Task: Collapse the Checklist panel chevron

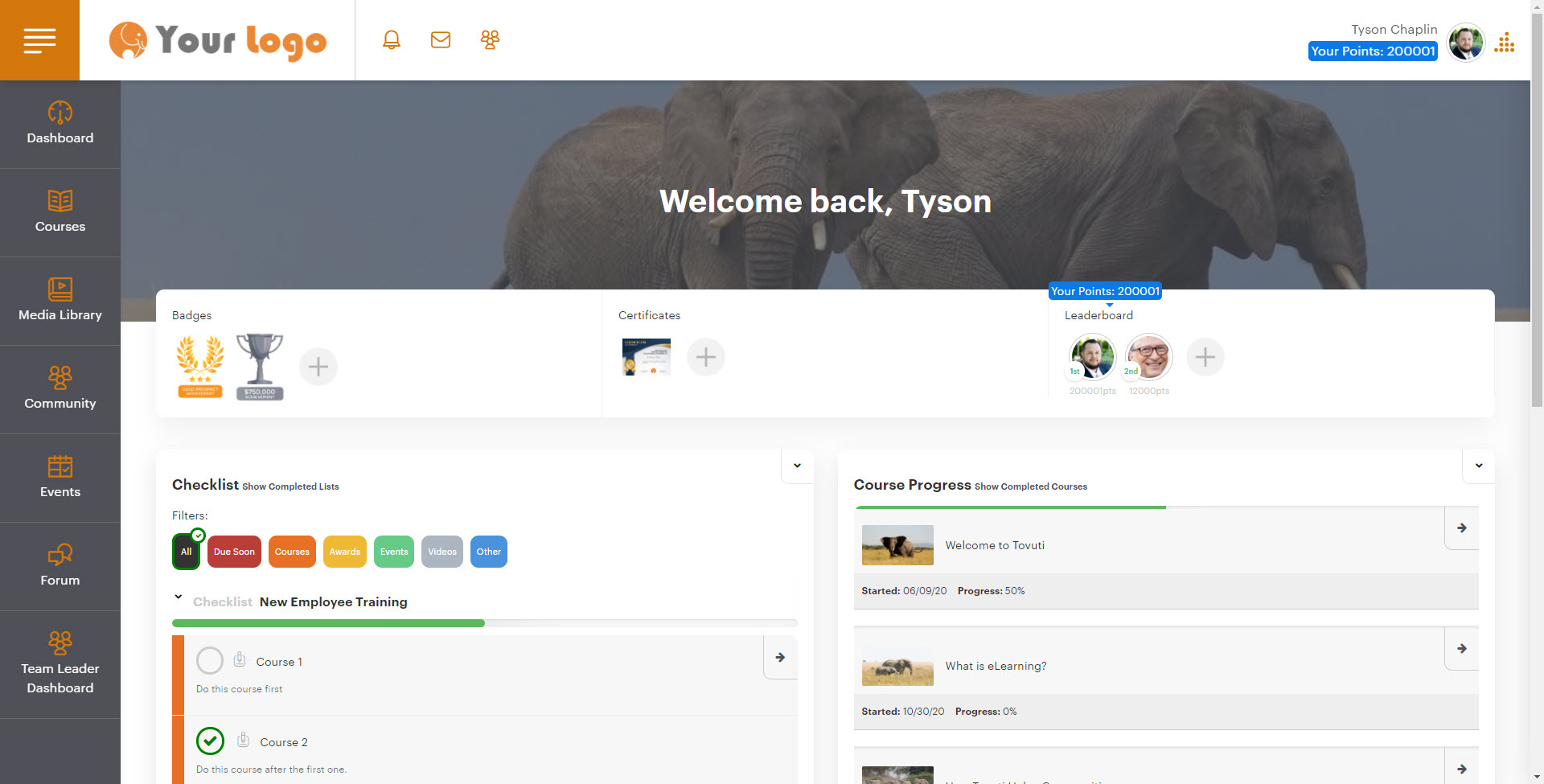Action: (797, 466)
